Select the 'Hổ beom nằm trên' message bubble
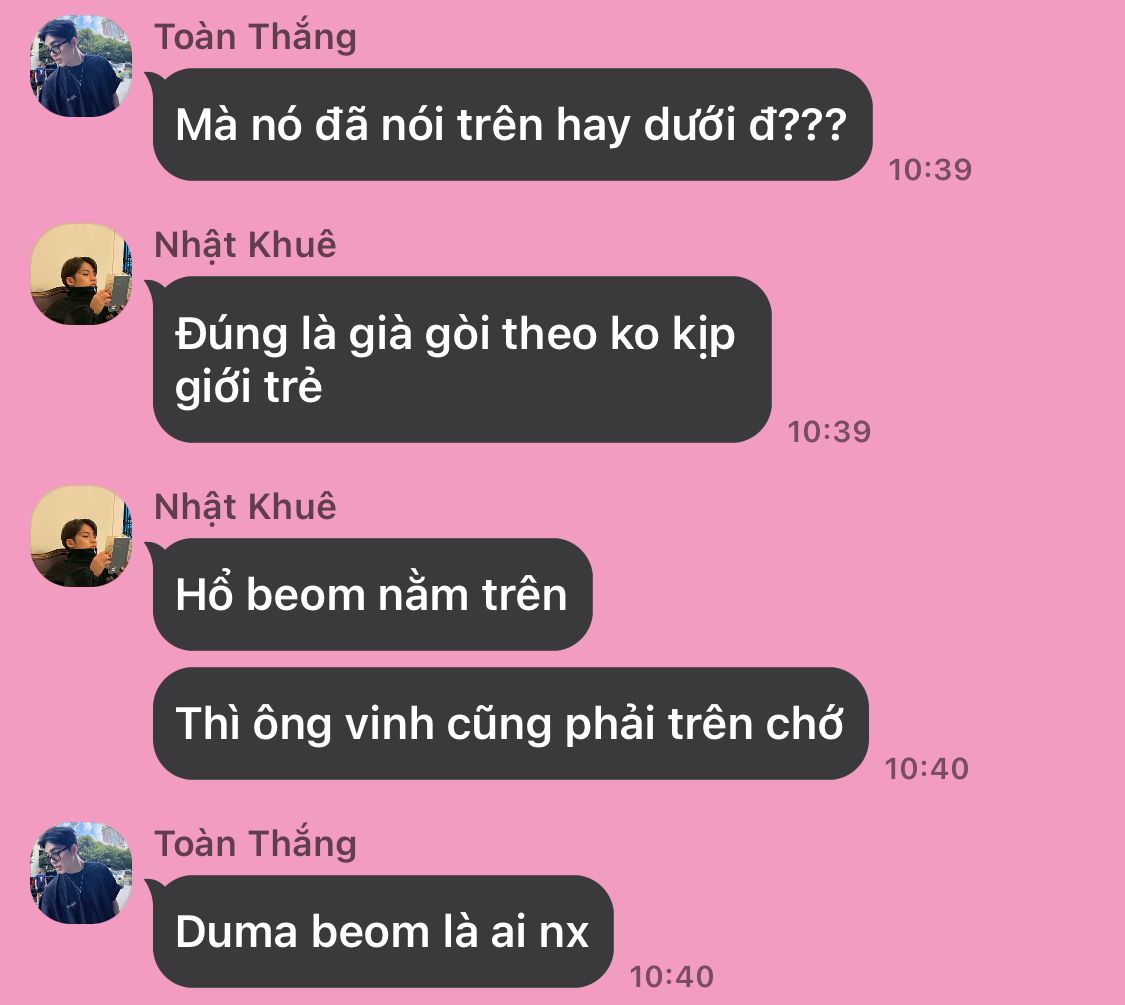1125x1005 pixels. click(x=372, y=595)
